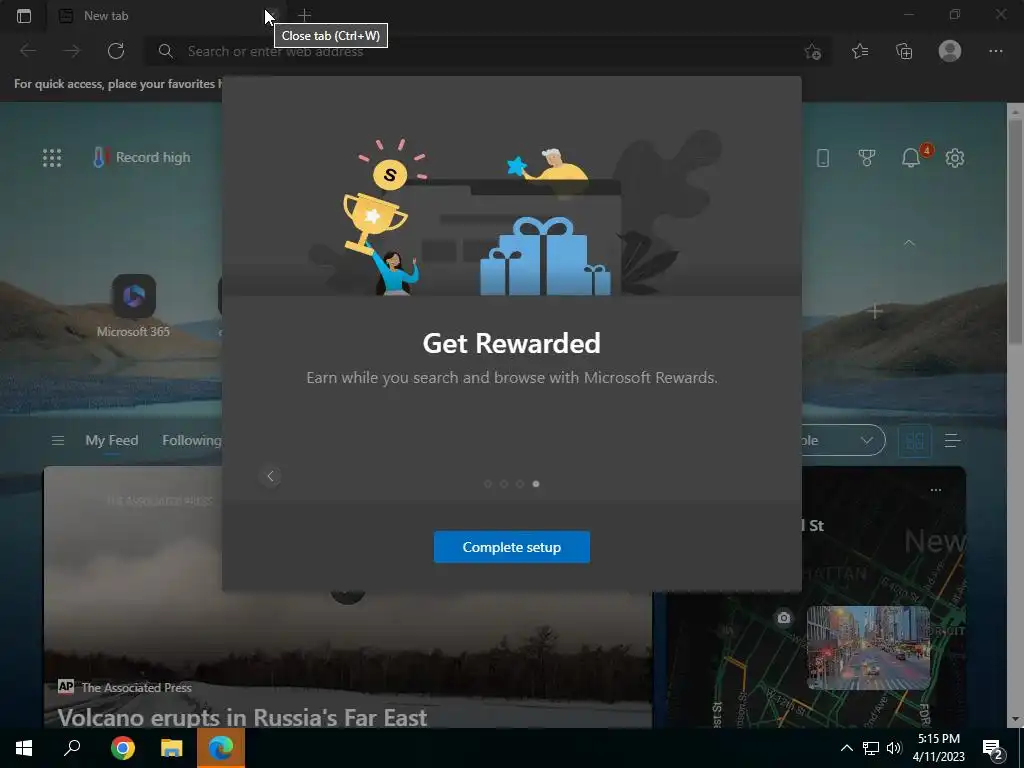Click the camera icon on map

point(784,617)
